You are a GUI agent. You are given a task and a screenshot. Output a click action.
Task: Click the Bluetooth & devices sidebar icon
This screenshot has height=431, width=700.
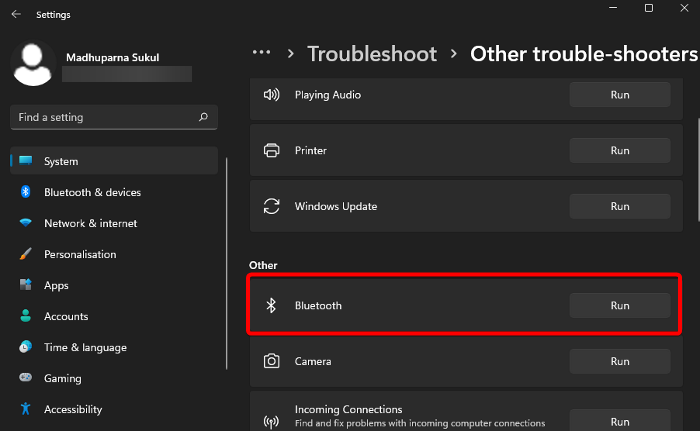25,192
